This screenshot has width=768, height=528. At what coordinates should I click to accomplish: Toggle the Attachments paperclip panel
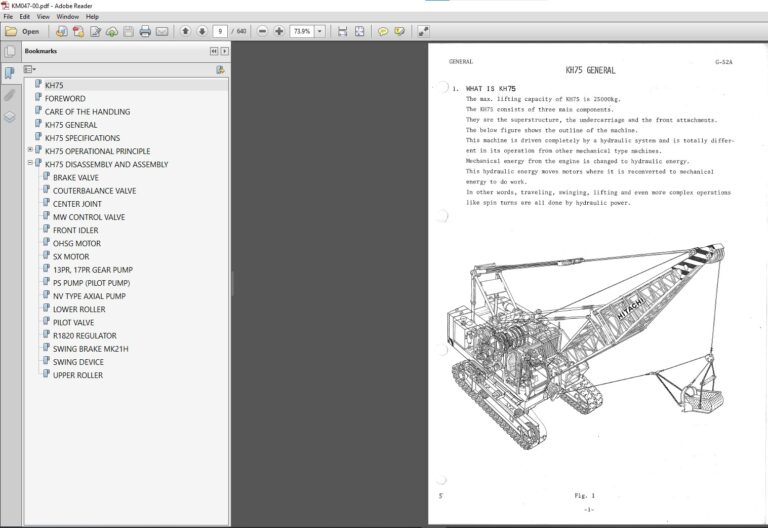(x=9, y=95)
